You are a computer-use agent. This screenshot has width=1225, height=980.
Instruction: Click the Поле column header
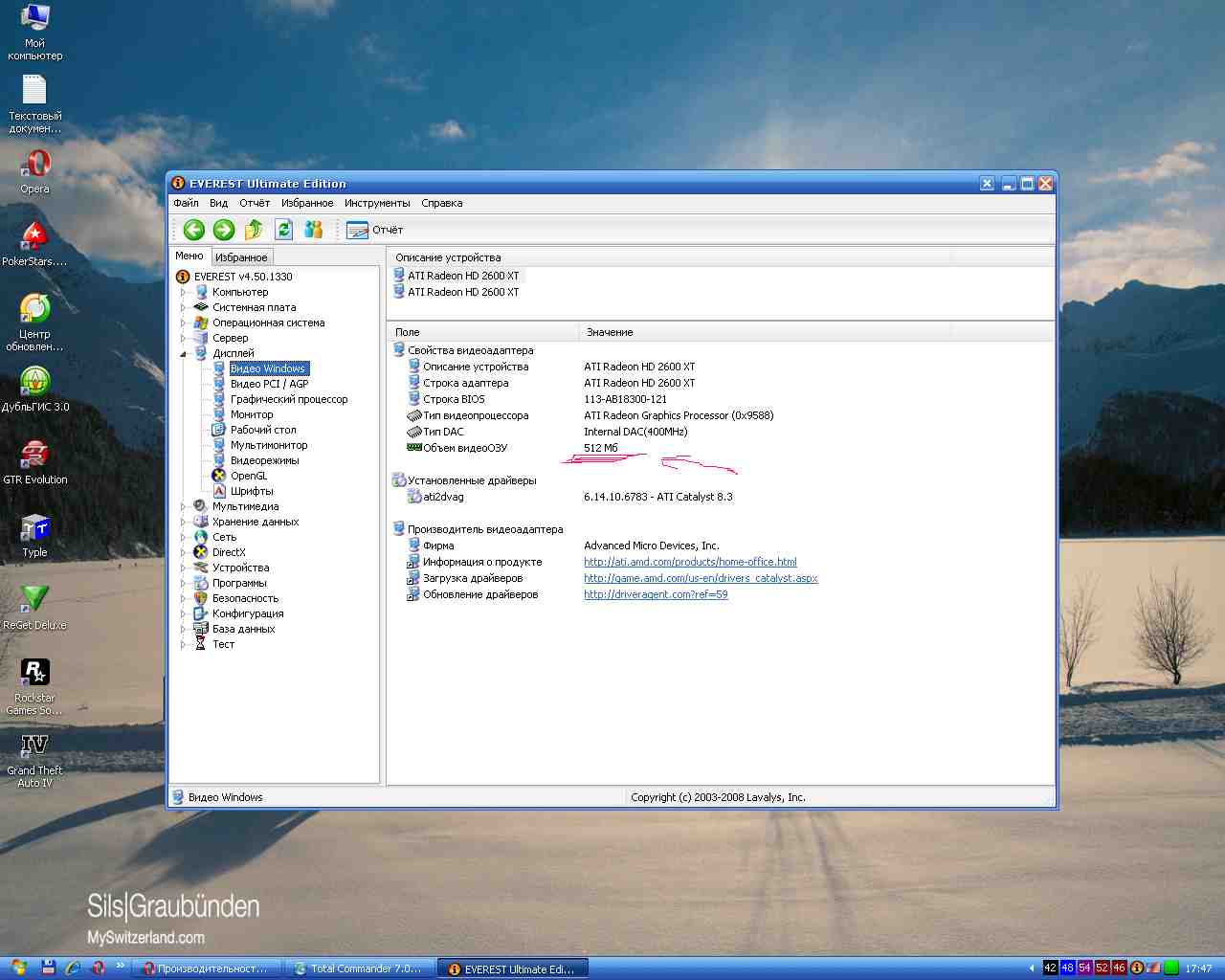[x=483, y=332]
